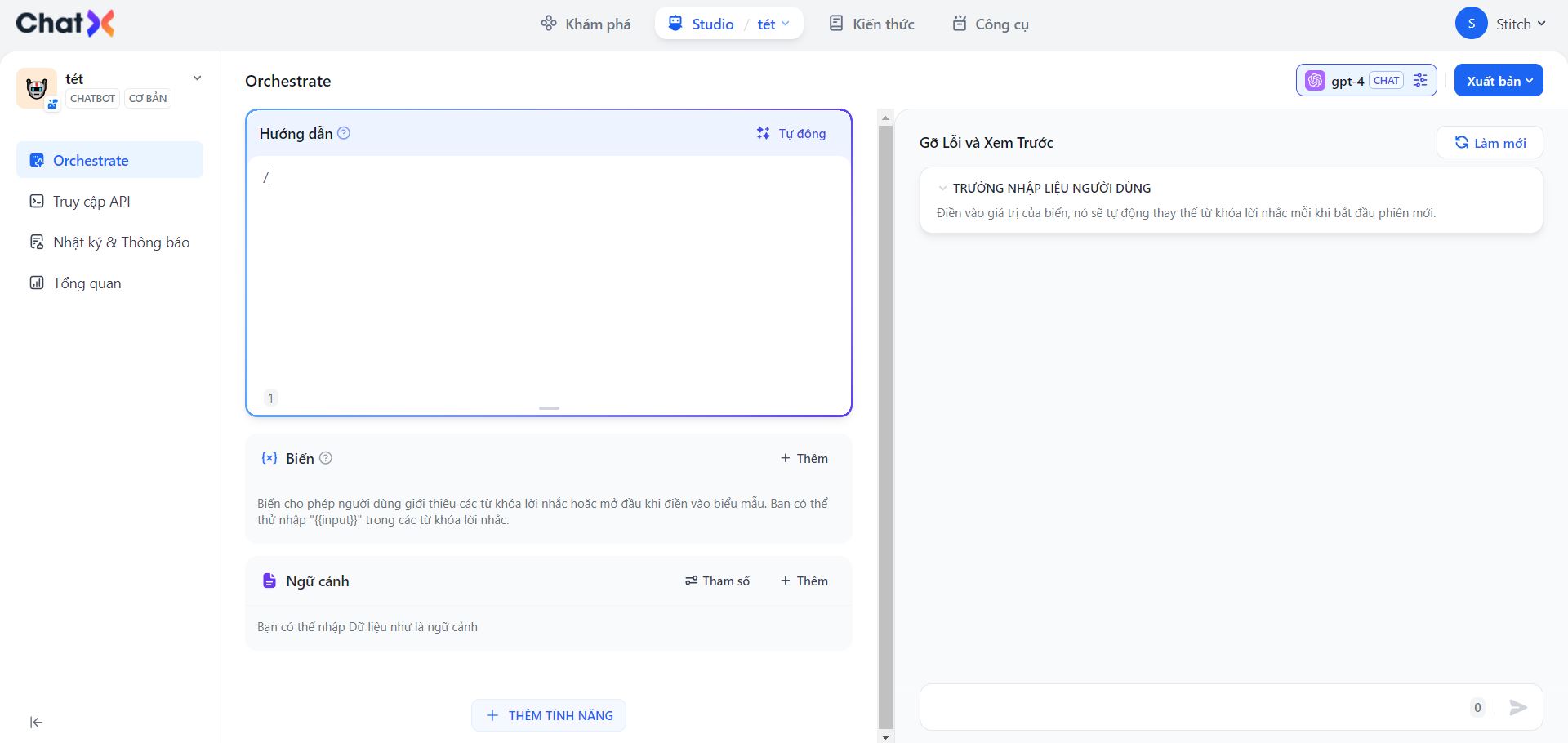Click the CHAT mode badge
This screenshot has width=1568, height=743.
(1387, 80)
